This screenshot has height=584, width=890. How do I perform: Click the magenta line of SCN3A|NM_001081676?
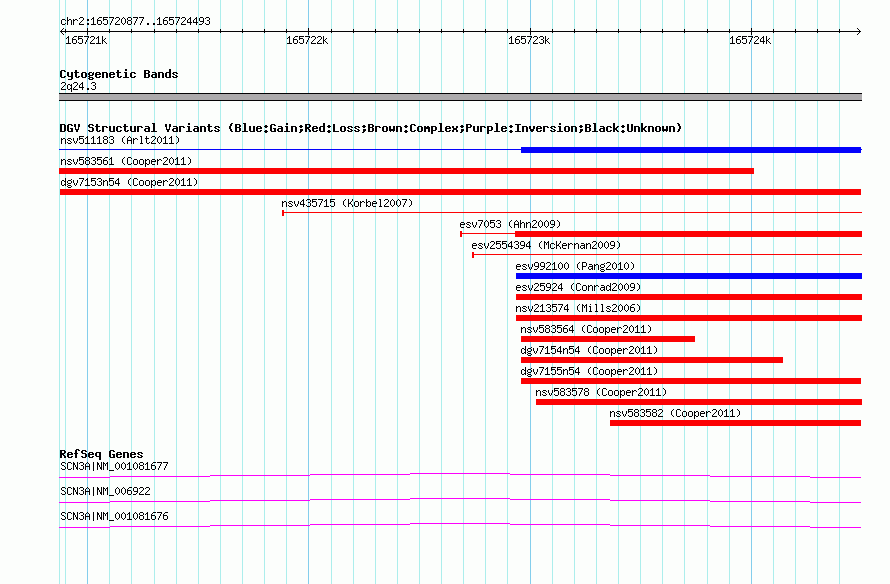coord(460,525)
